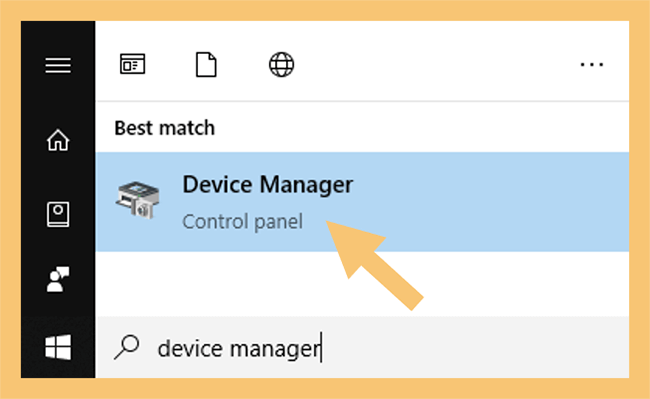Screen dimensions: 650x399
Task: Go to Home in Cortana sidebar
Action: click(58, 140)
